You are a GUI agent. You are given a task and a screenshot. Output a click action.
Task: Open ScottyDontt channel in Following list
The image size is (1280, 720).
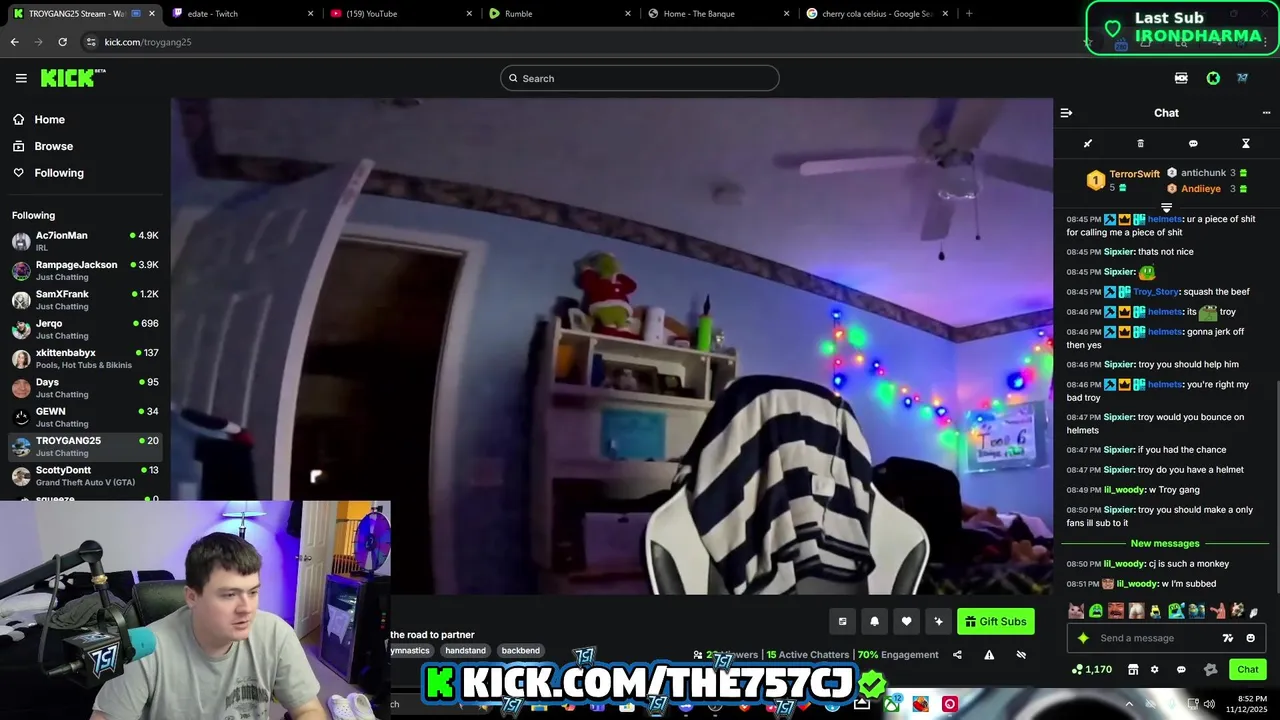click(x=85, y=476)
